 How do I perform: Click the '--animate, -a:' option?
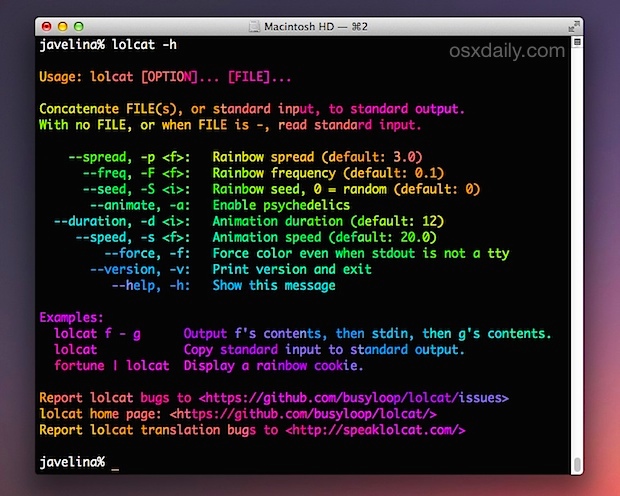click(x=140, y=205)
